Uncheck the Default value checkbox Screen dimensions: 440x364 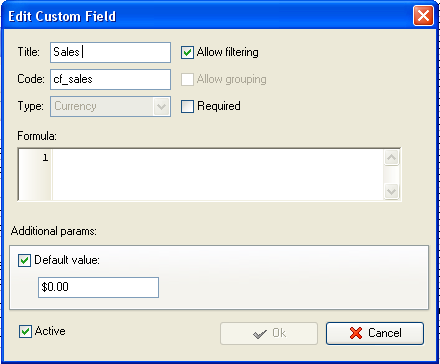coord(24,260)
